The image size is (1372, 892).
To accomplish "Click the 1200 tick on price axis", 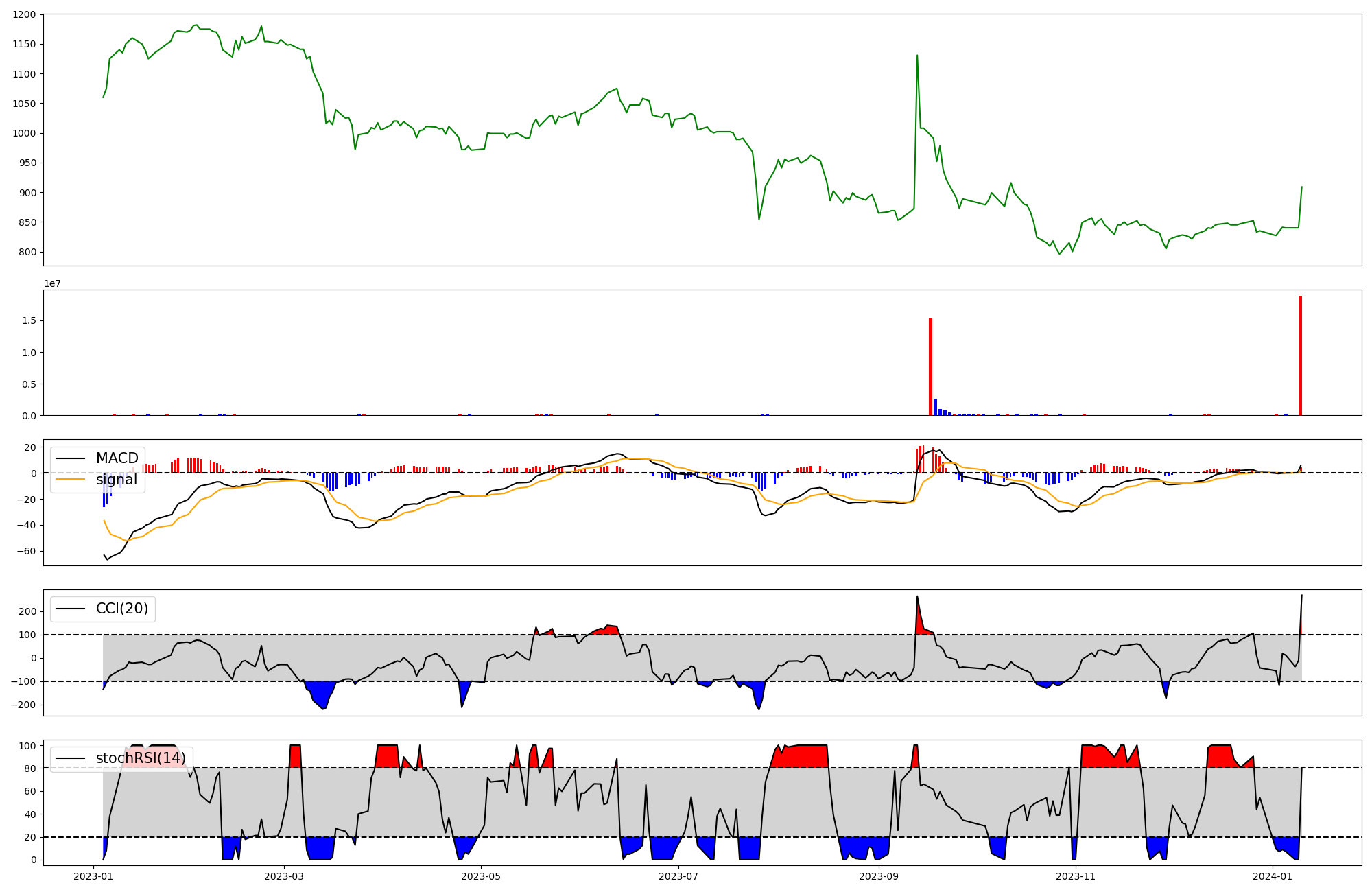I will pos(24,14).
